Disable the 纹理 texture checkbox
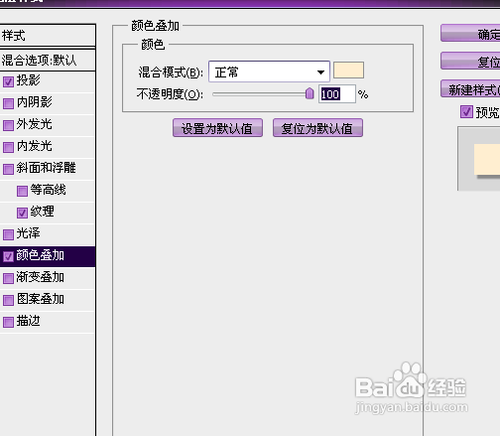 [22, 213]
